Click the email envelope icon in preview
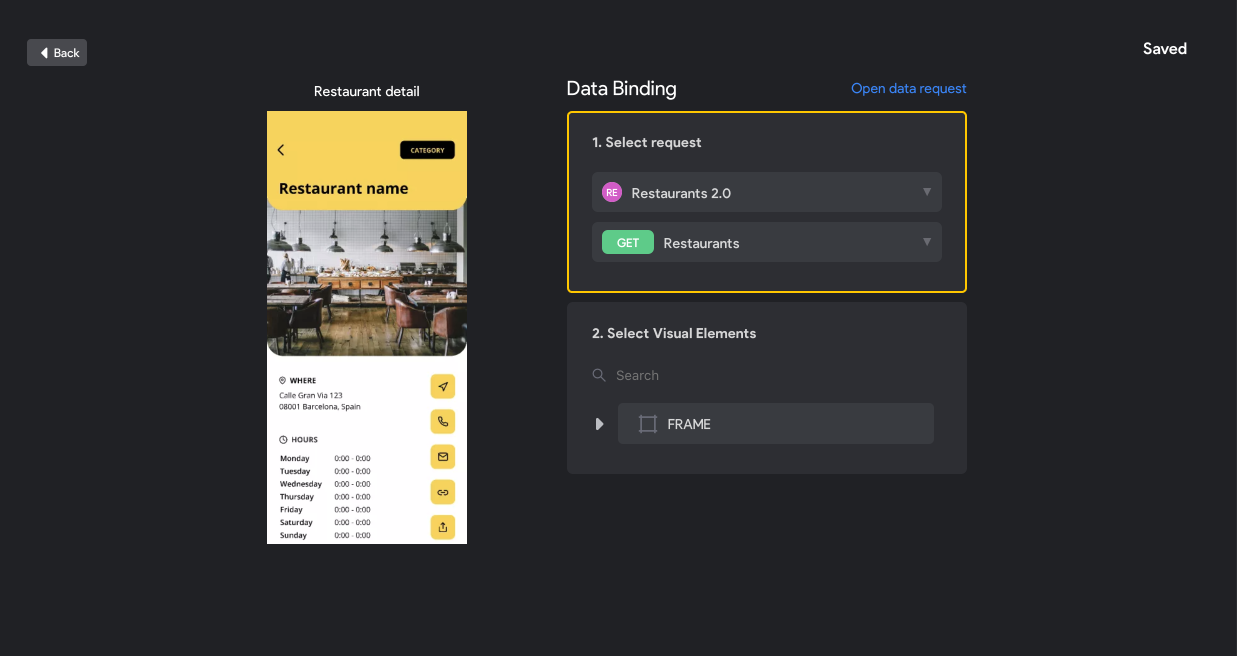1237x656 pixels. pos(443,456)
